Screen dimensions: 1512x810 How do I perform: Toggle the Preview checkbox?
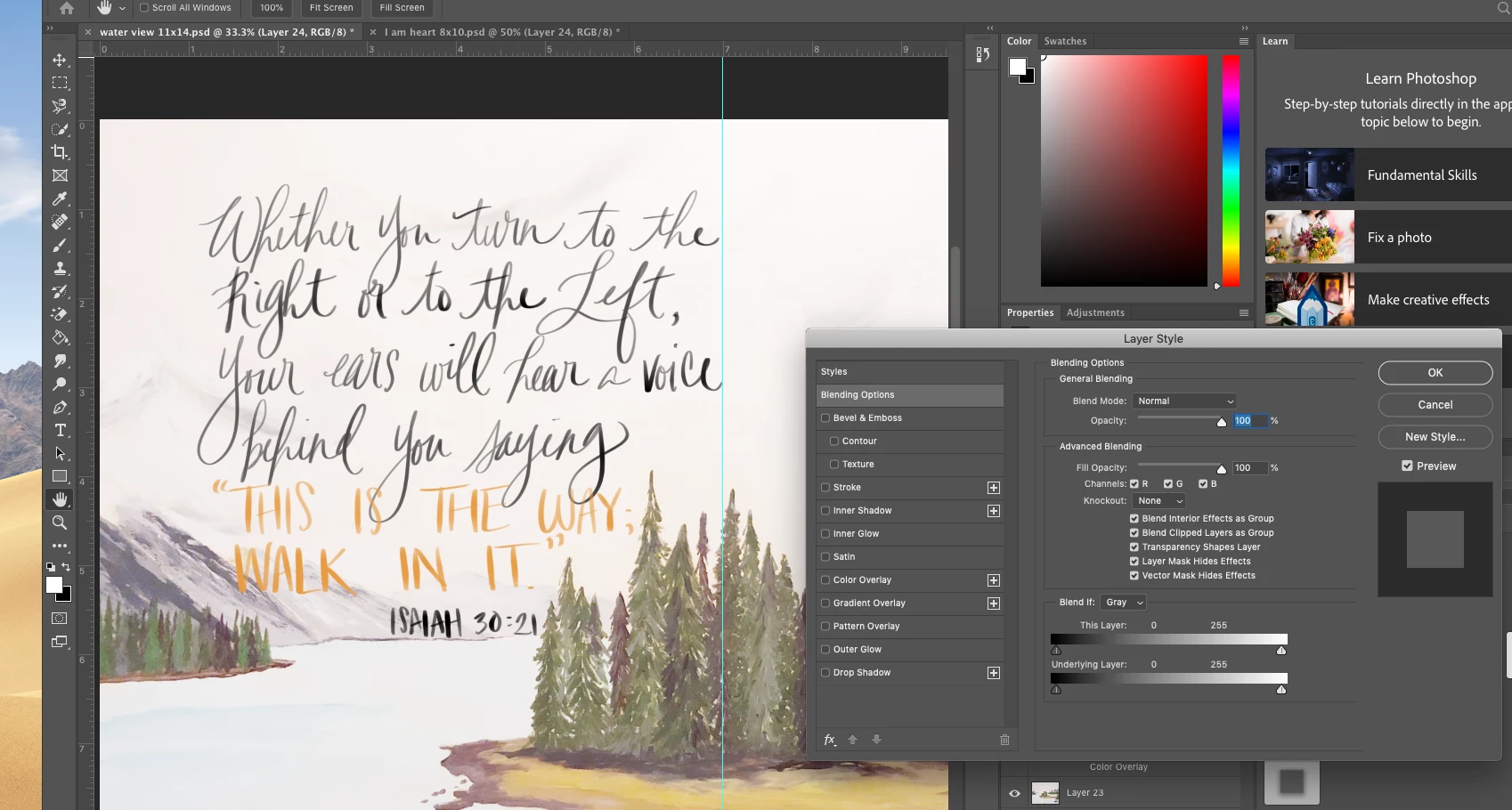[1407, 466]
